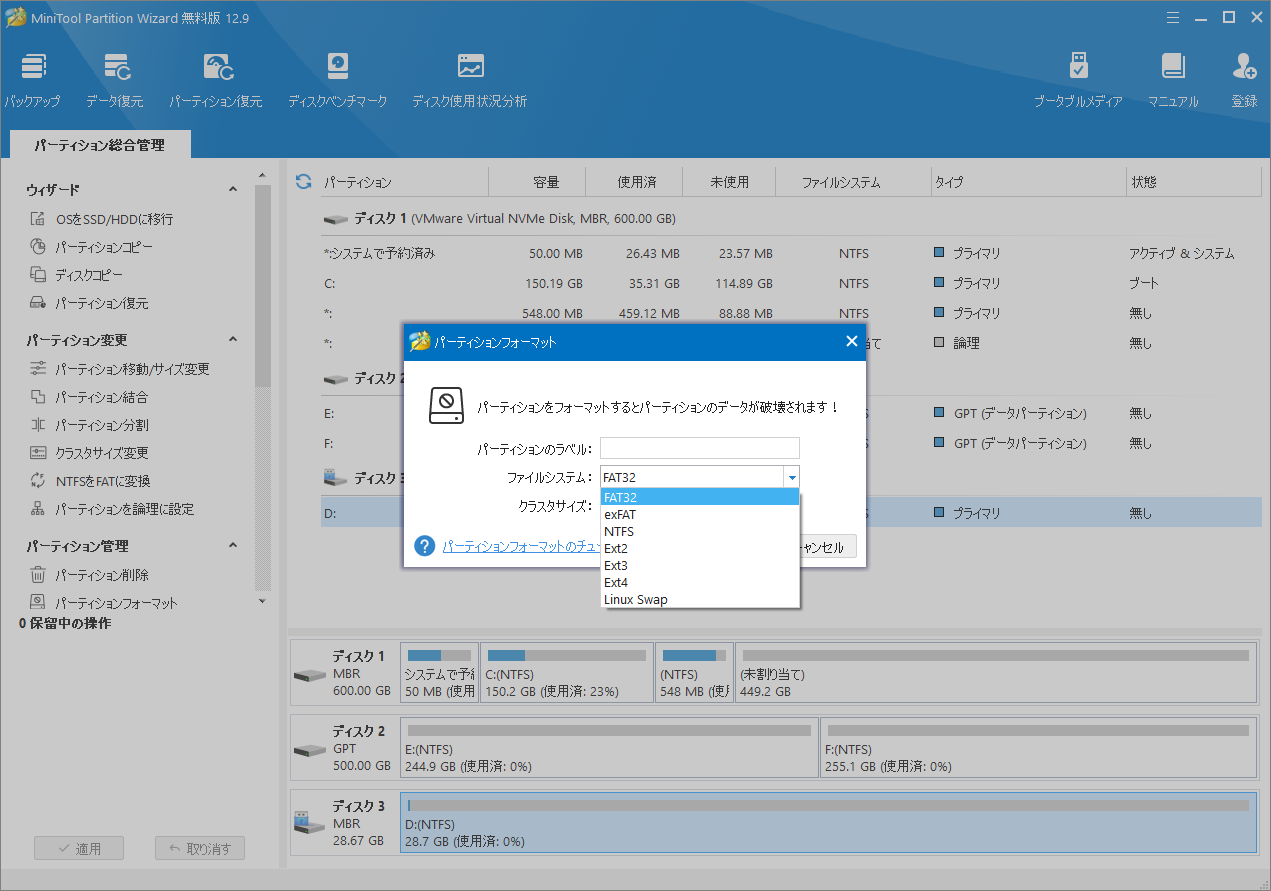Collapse the パーティション変更 section

pos(233,340)
